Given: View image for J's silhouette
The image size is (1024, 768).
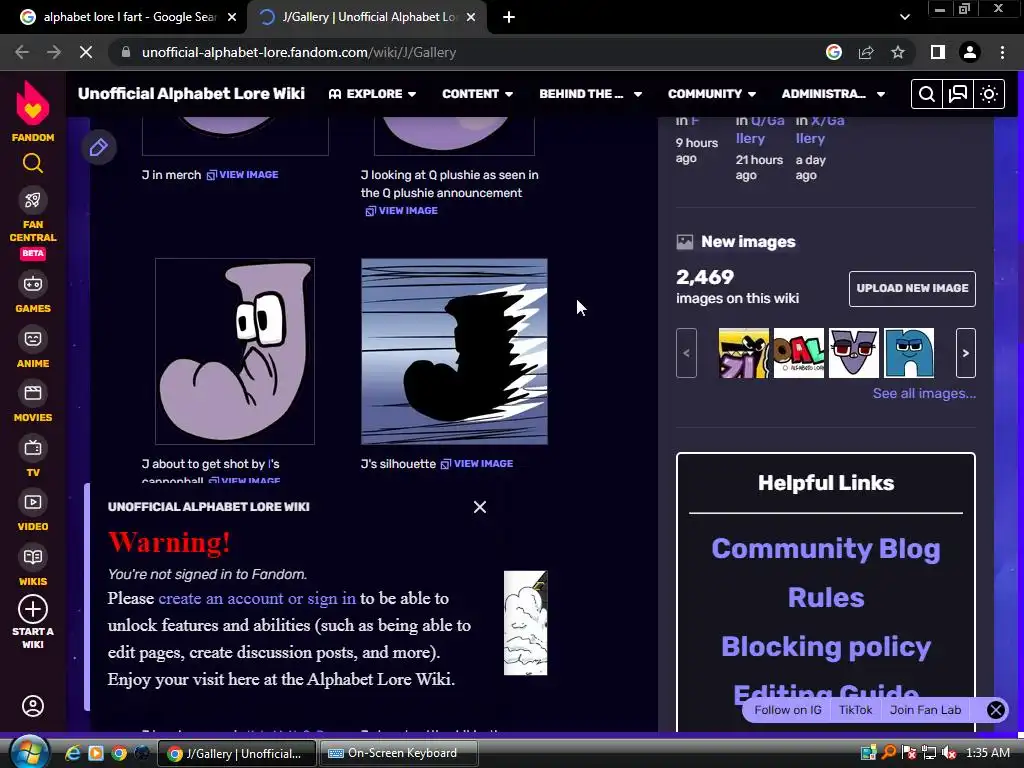Looking at the screenshot, I should [x=477, y=464].
